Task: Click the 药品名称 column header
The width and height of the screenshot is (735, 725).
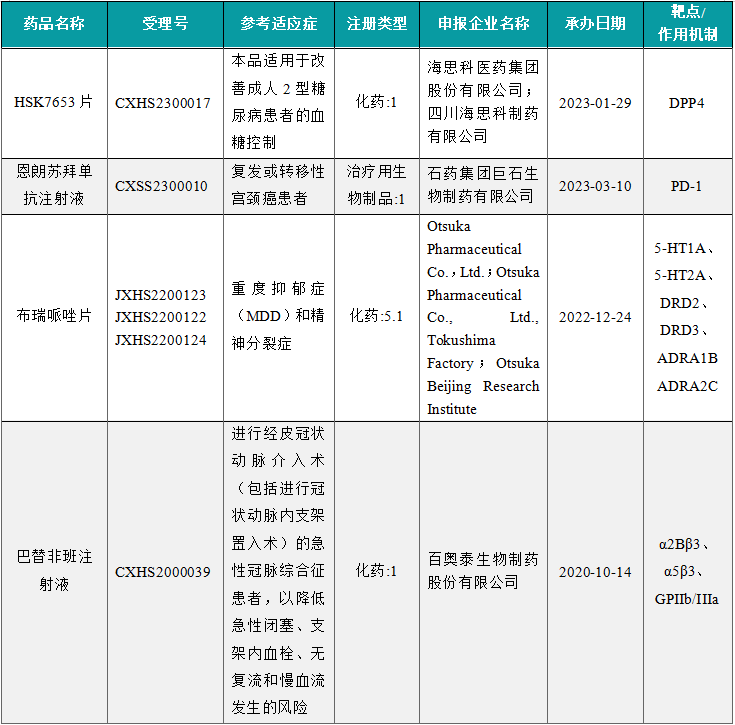Action: point(54,24)
